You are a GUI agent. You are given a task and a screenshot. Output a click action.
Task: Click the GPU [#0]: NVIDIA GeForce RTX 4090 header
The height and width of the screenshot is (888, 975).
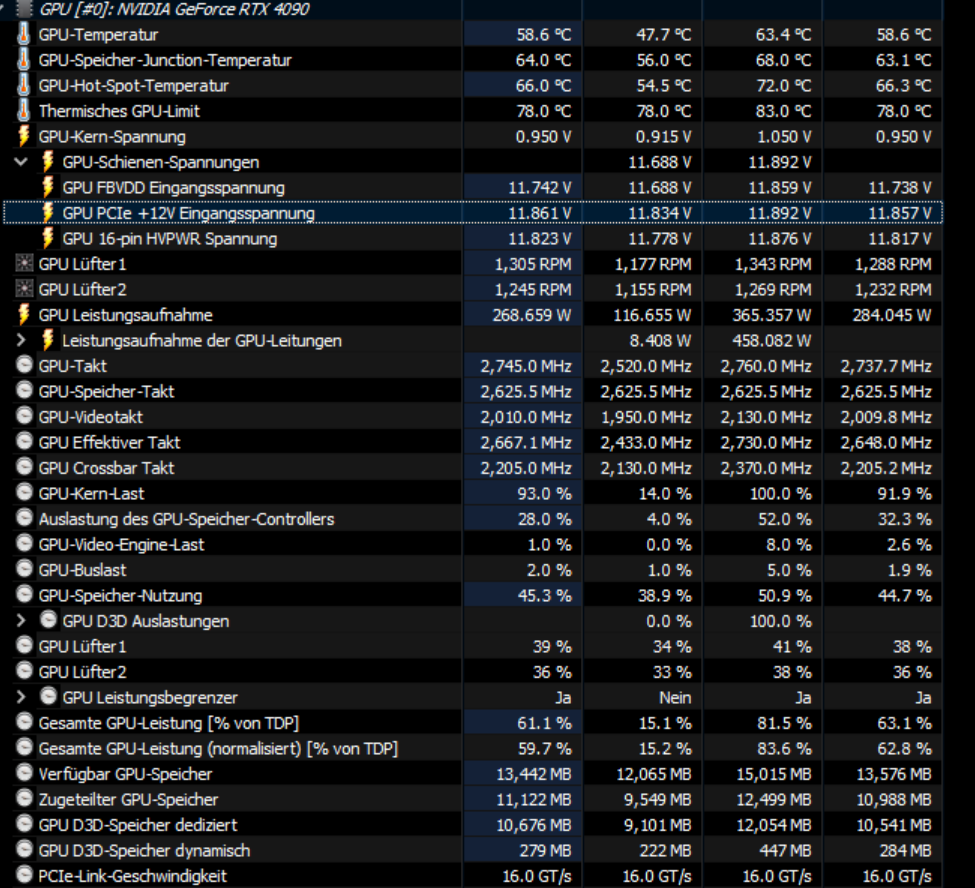click(174, 9)
